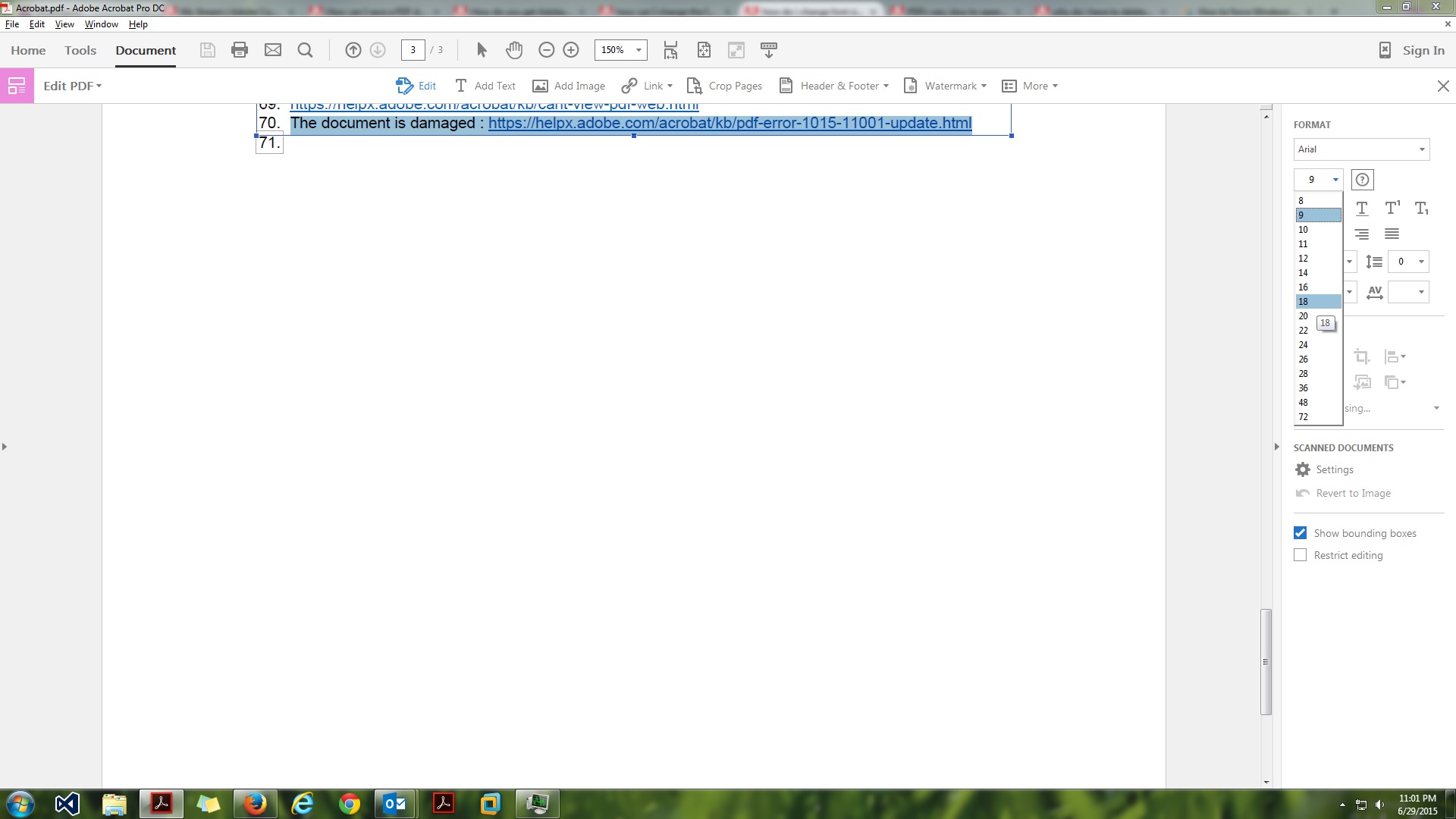Drag the vertical scrollbar down
Screen dimensions: 1456x819
pos(1265,660)
